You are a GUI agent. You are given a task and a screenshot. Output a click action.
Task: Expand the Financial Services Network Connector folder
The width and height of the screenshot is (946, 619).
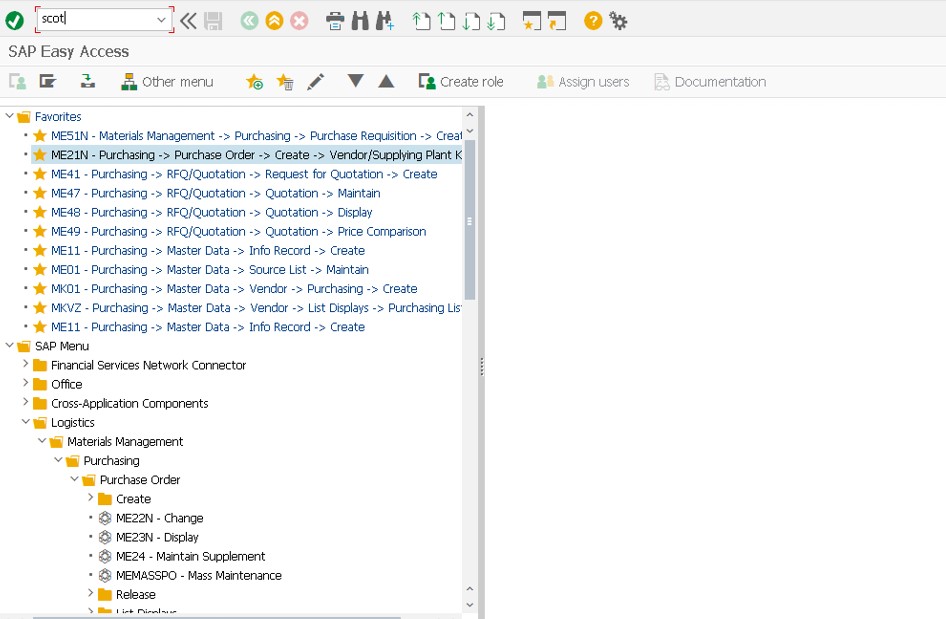(x=25, y=364)
